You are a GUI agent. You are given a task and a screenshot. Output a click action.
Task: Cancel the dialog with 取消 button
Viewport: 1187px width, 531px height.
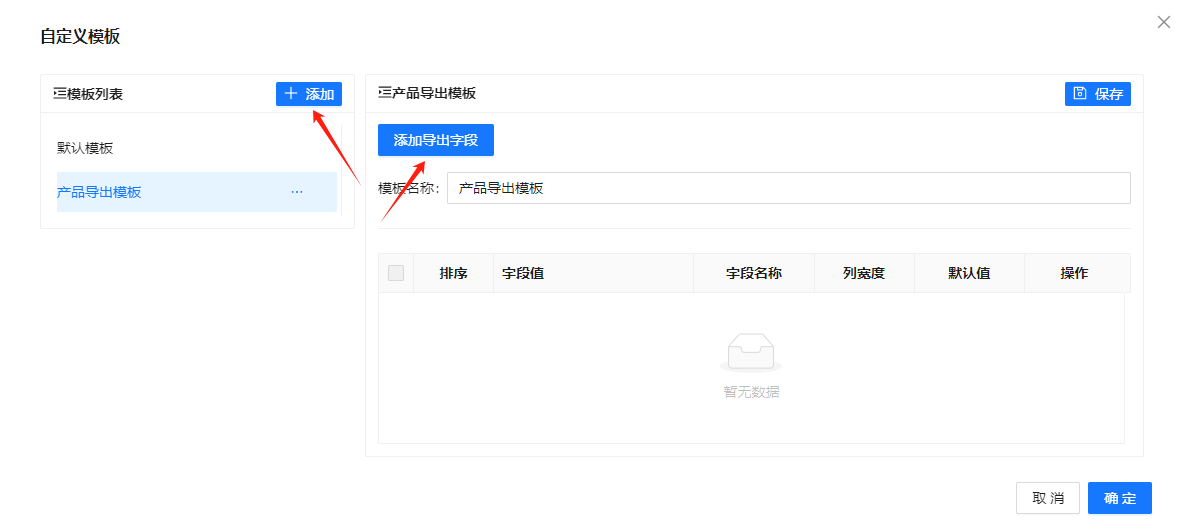click(x=1048, y=498)
